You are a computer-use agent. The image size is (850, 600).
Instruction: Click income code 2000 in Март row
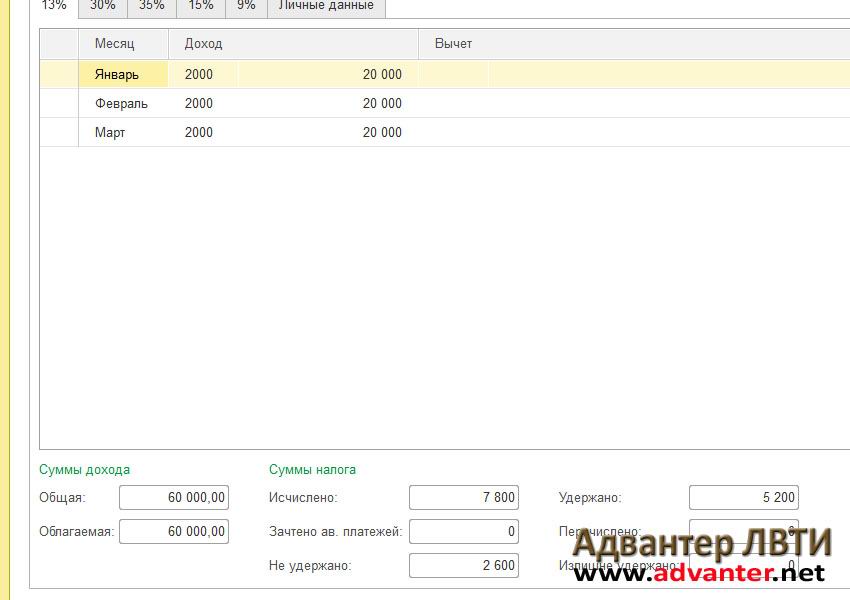click(x=203, y=132)
